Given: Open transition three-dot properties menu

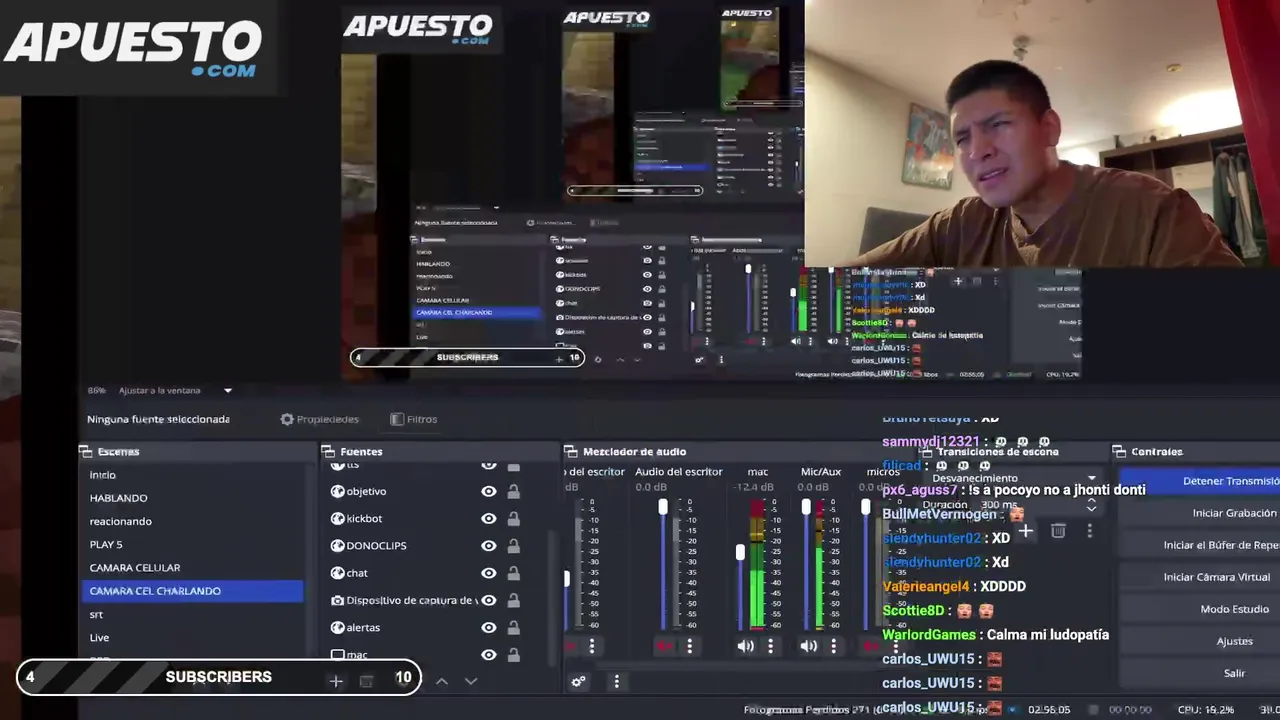Looking at the screenshot, I should pyautogui.click(x=1090, y=531).
